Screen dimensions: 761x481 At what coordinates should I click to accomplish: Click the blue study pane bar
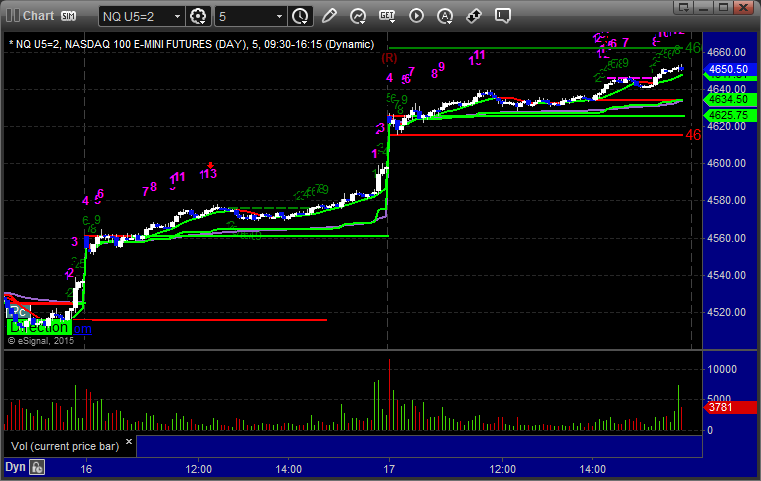click(x=419, y=446)
